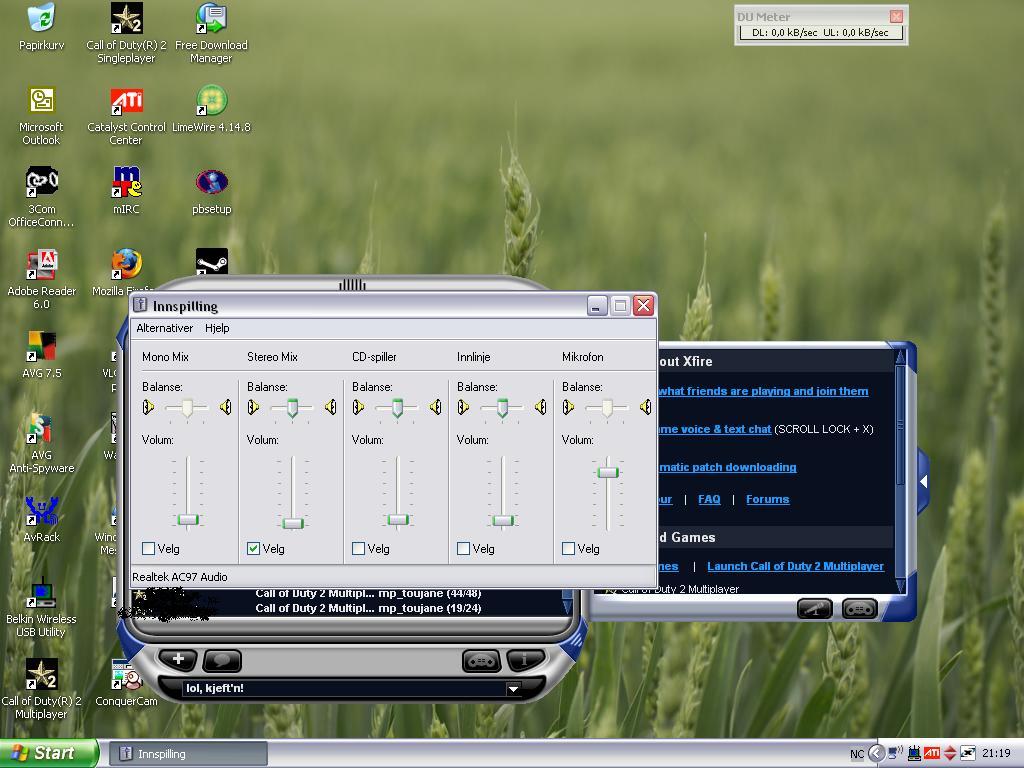Image resolution: width=1024 pixels, height=768 pixels.
Task: Click automatic patch downloading link
Action: click(x=728, y=467)
